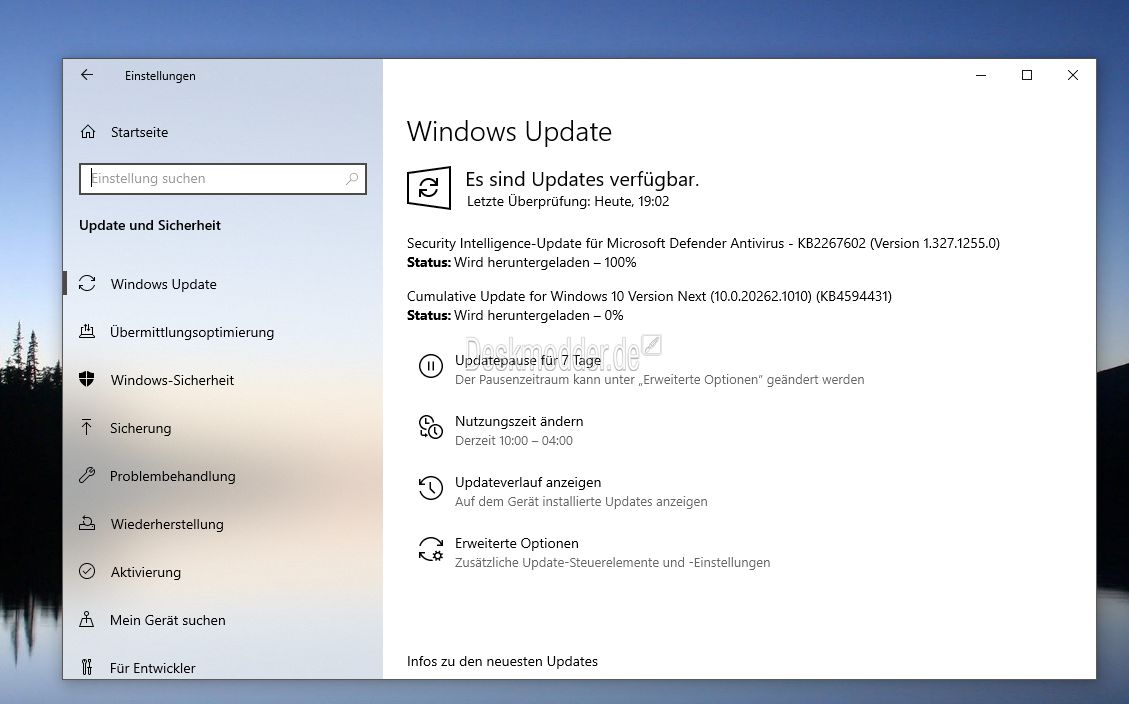1129x704 pixels.
Task: Click the back arrow in Einstellungen
Action: [x=87, y=75]
